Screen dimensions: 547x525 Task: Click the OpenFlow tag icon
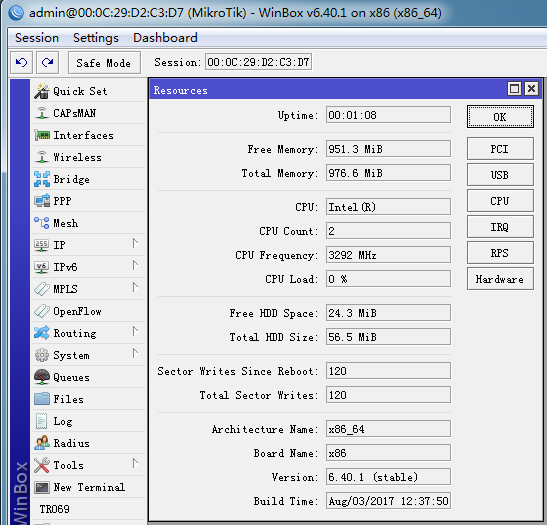pyautogui.click(x=42, y=311)
